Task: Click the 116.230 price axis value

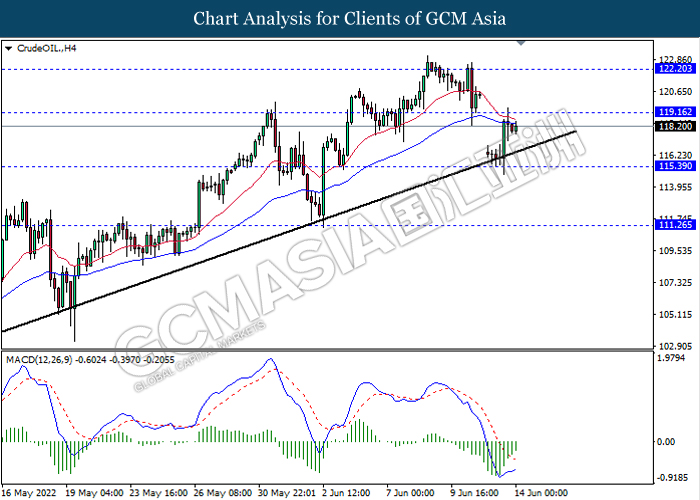Action: (675, 155)
